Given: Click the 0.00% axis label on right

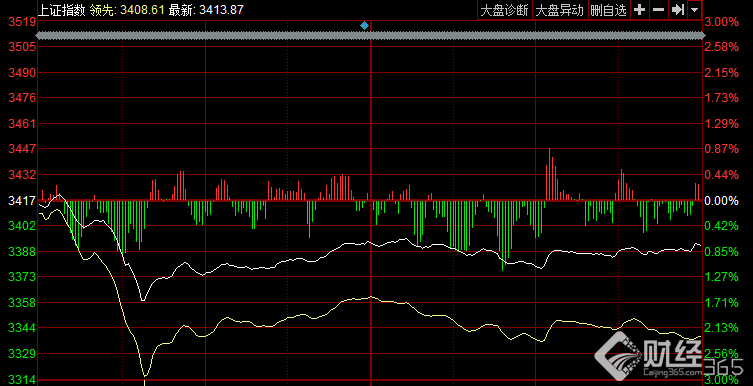Looking at the screenshot, I should (722, 200).
